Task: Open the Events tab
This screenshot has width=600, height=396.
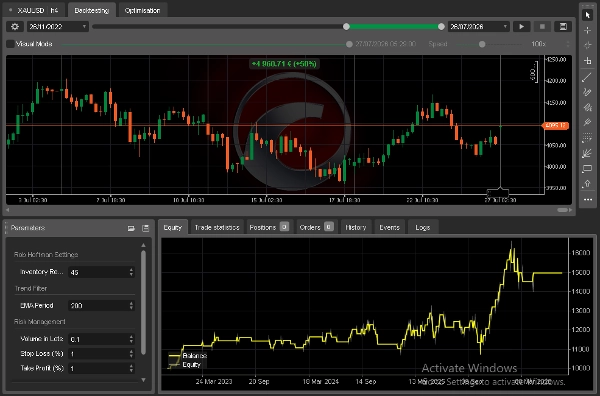Action: pos(390,227)
